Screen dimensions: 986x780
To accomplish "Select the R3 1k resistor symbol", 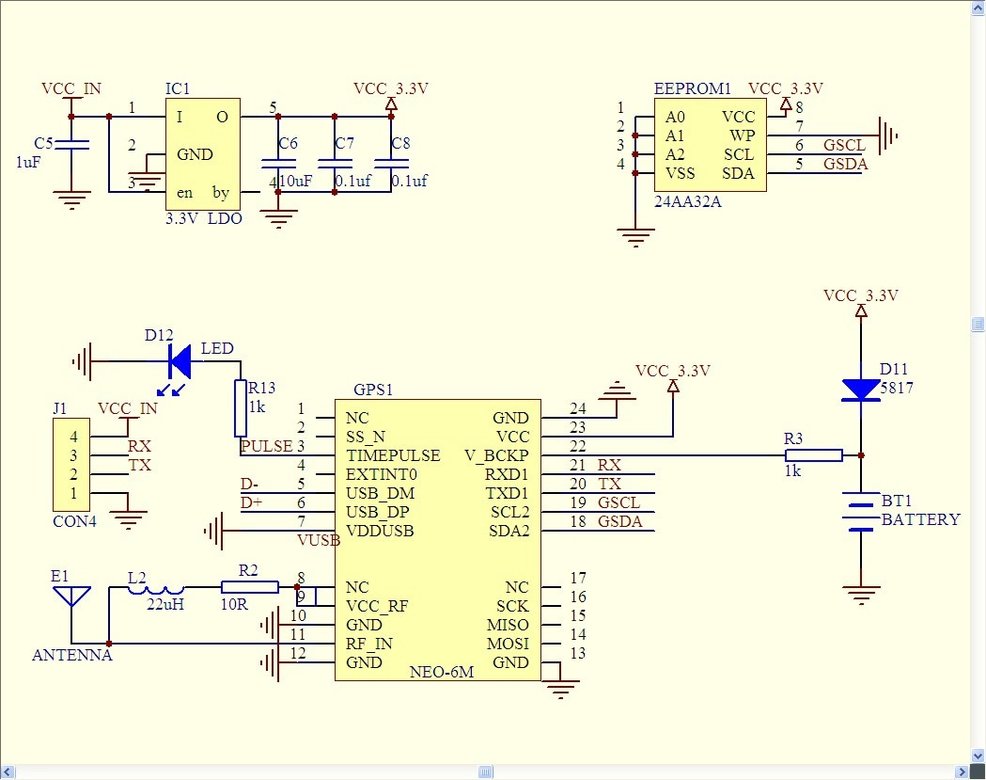I will [x=814, y=455].
